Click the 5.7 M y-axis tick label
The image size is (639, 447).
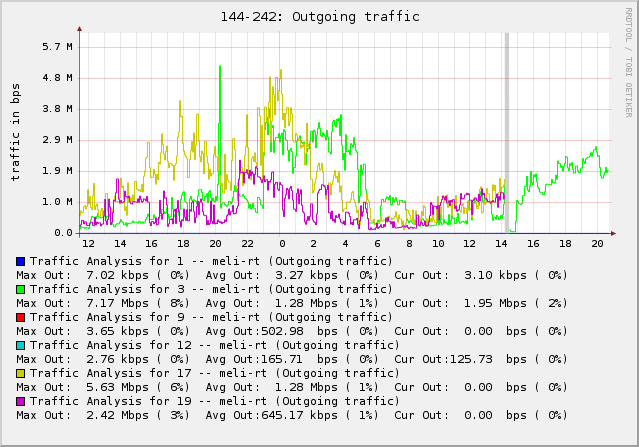(58, 47)
